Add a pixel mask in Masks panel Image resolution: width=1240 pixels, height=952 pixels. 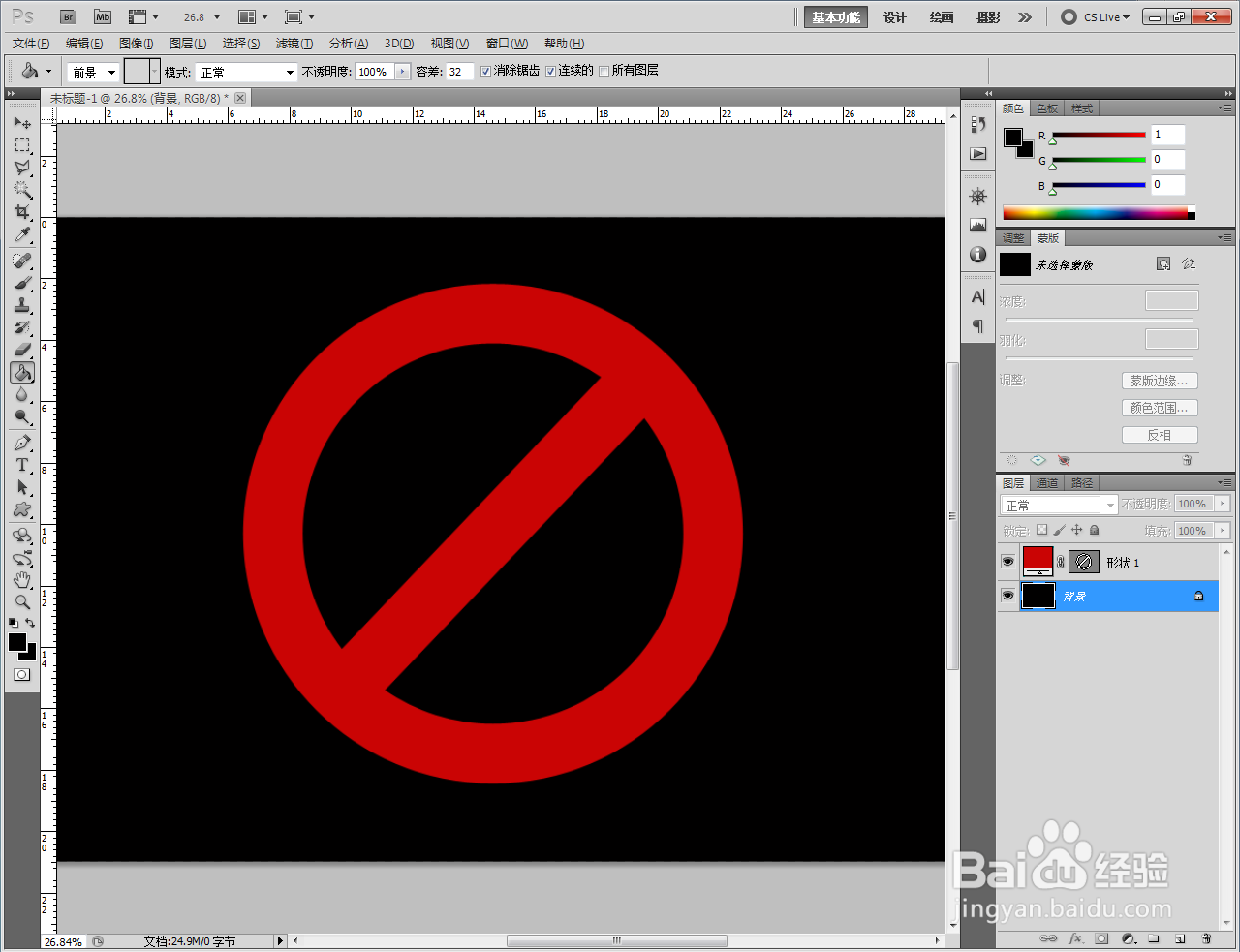tap(1163, 264)
